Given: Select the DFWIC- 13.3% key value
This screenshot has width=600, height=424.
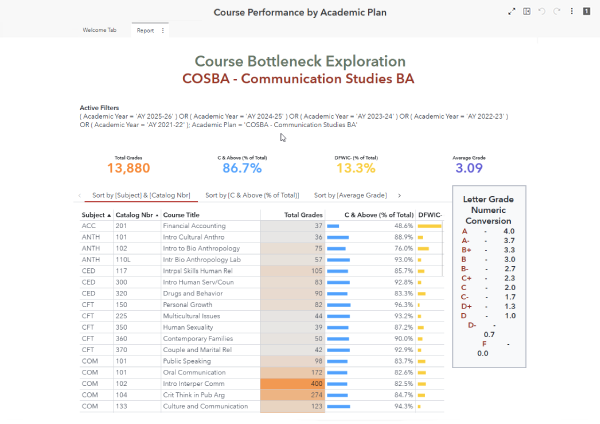Looking at the screenshot, I should pos(356,168).
